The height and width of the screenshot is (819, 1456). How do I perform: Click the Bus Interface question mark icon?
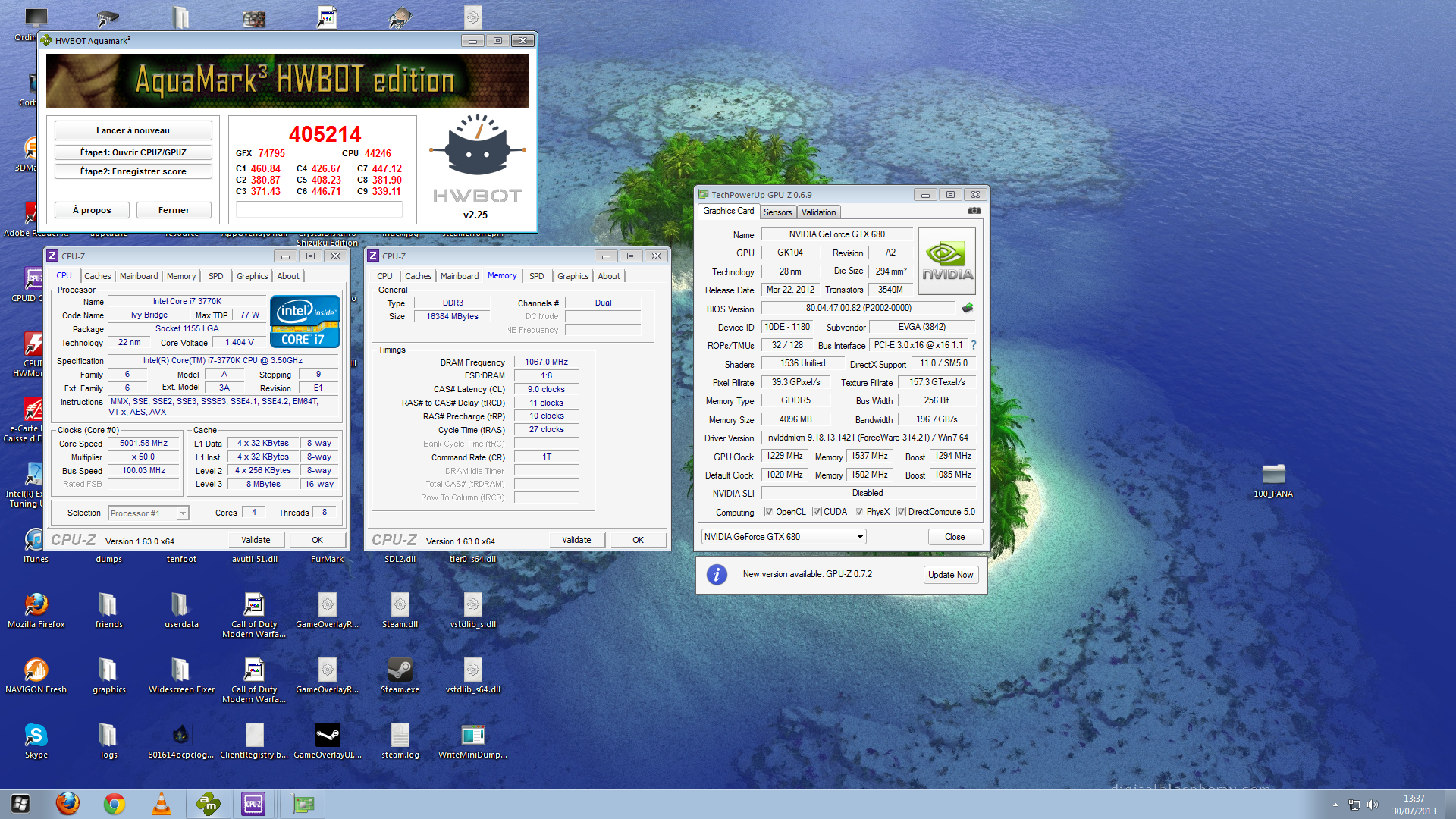click(974, 345)
